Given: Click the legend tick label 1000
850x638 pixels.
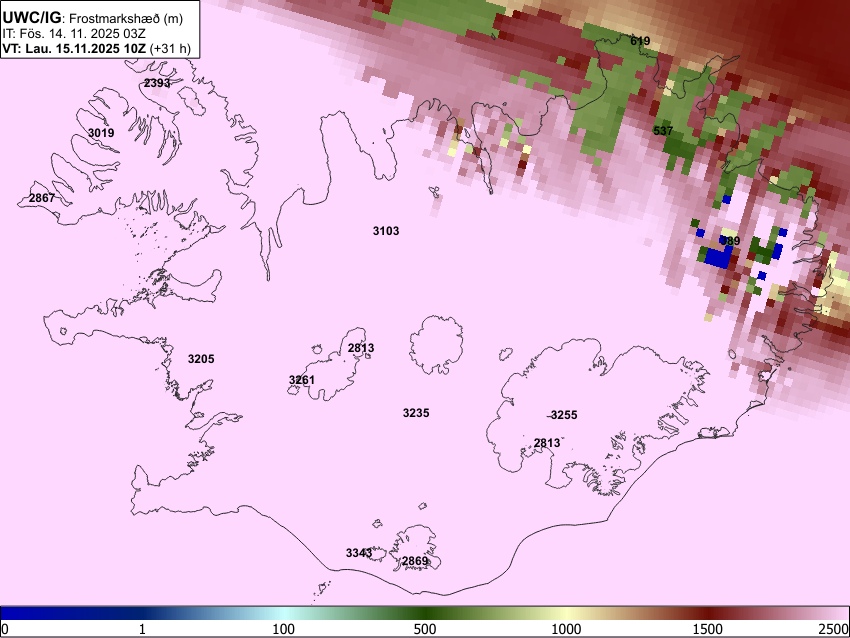Looking at the screenshot, I should [566, 629].
